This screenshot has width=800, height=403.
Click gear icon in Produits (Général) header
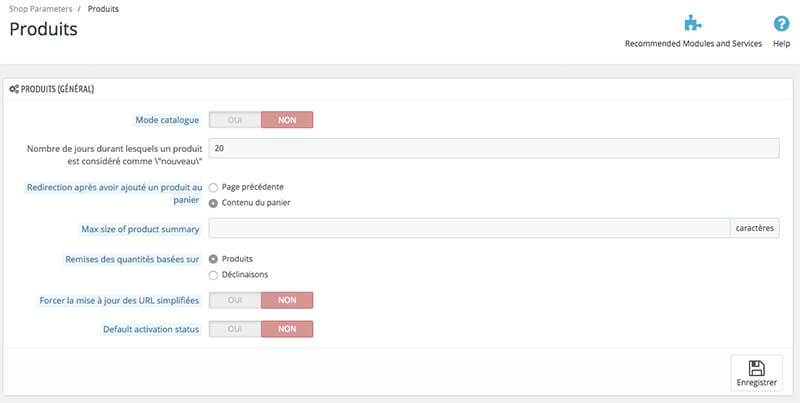pyautogui.click(x=13, y=89)
